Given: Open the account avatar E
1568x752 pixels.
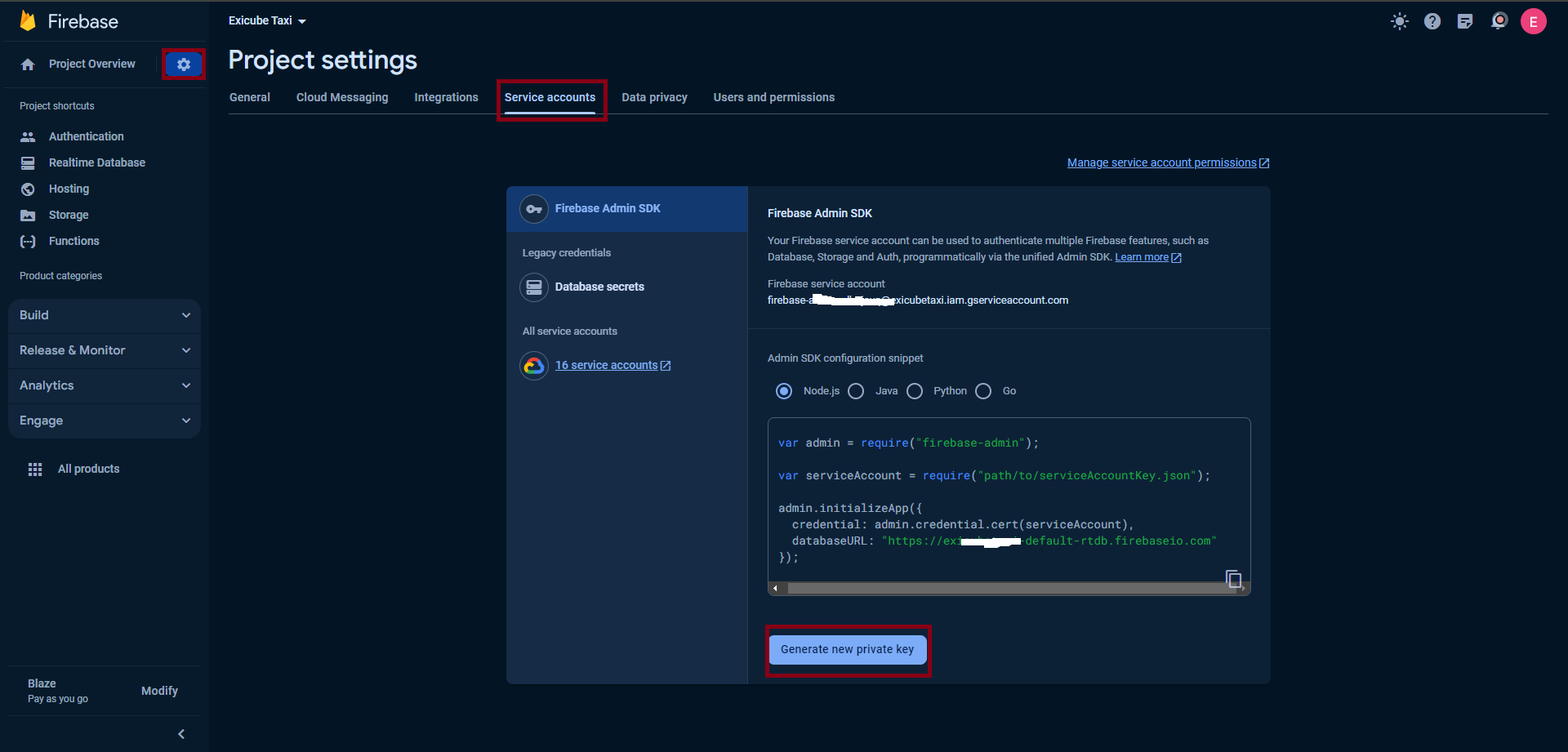Looking at the screenshot, I should 1533,22.
